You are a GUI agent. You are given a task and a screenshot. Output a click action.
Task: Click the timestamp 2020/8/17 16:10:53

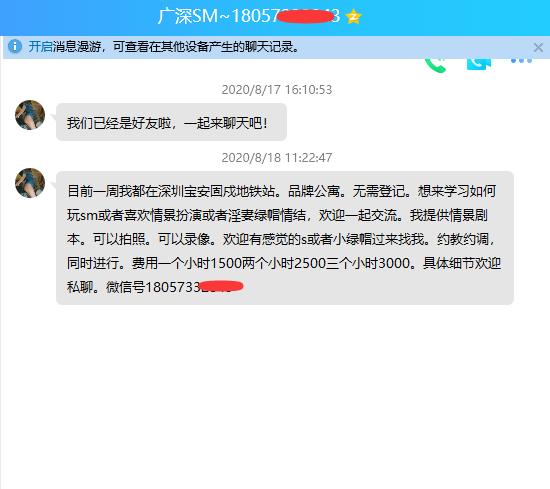(277, 90)
